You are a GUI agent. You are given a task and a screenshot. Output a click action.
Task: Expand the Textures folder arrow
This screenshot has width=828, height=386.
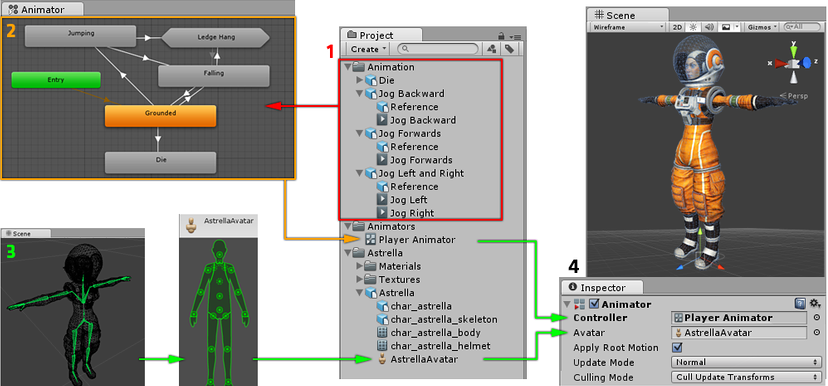click(x=360, y=279)
